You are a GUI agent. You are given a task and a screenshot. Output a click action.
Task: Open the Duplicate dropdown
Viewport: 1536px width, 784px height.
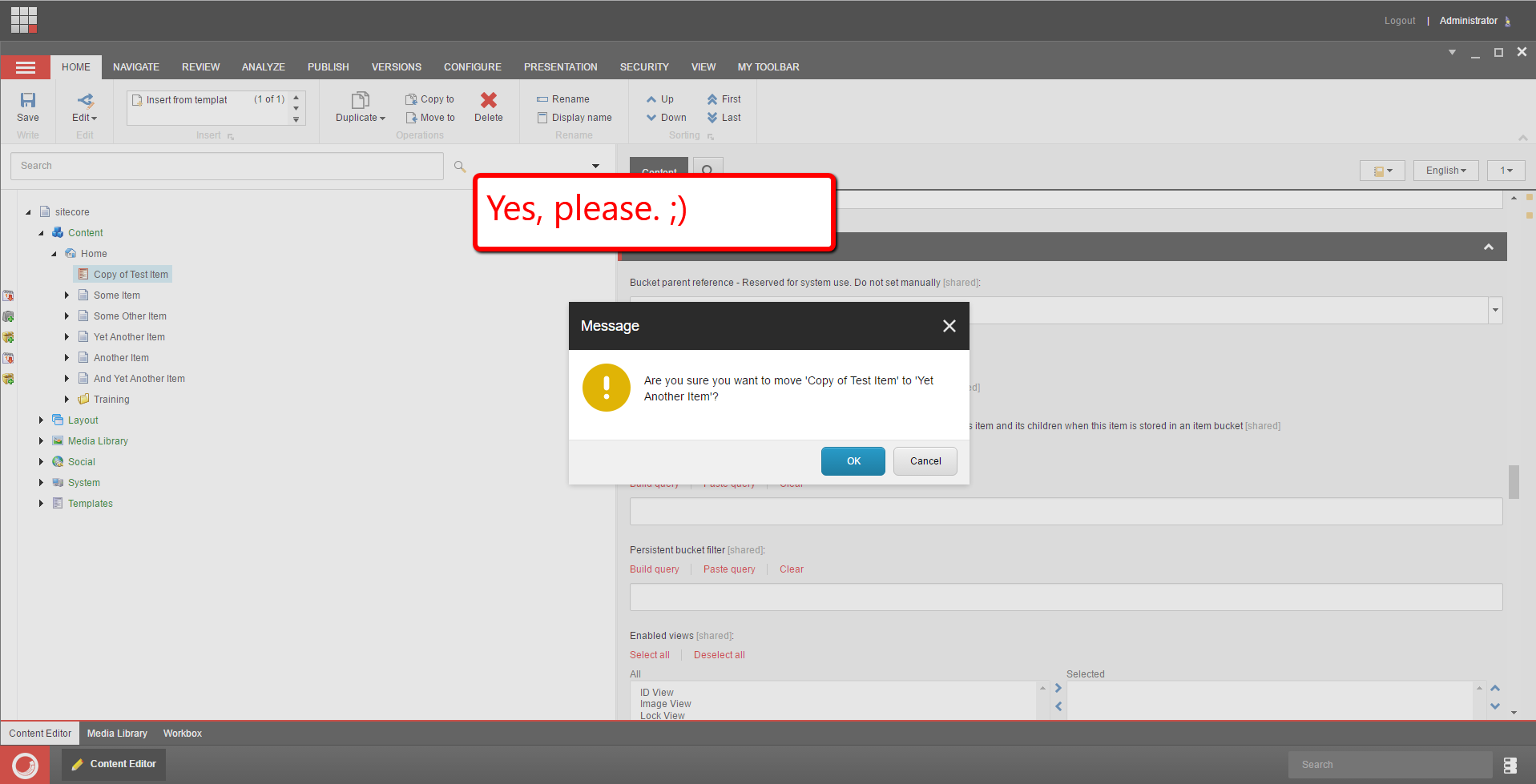pyautogui.click(x=361, y=118)
